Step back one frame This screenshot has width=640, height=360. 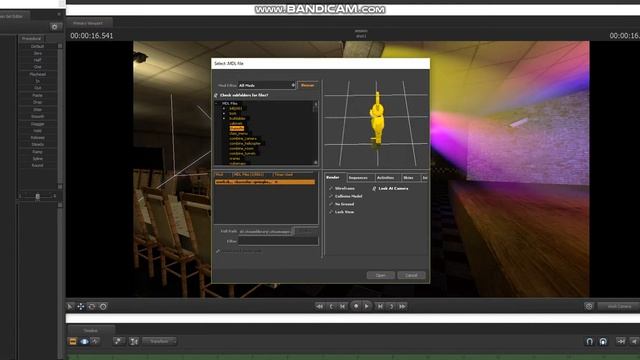(x=342, y=306)
